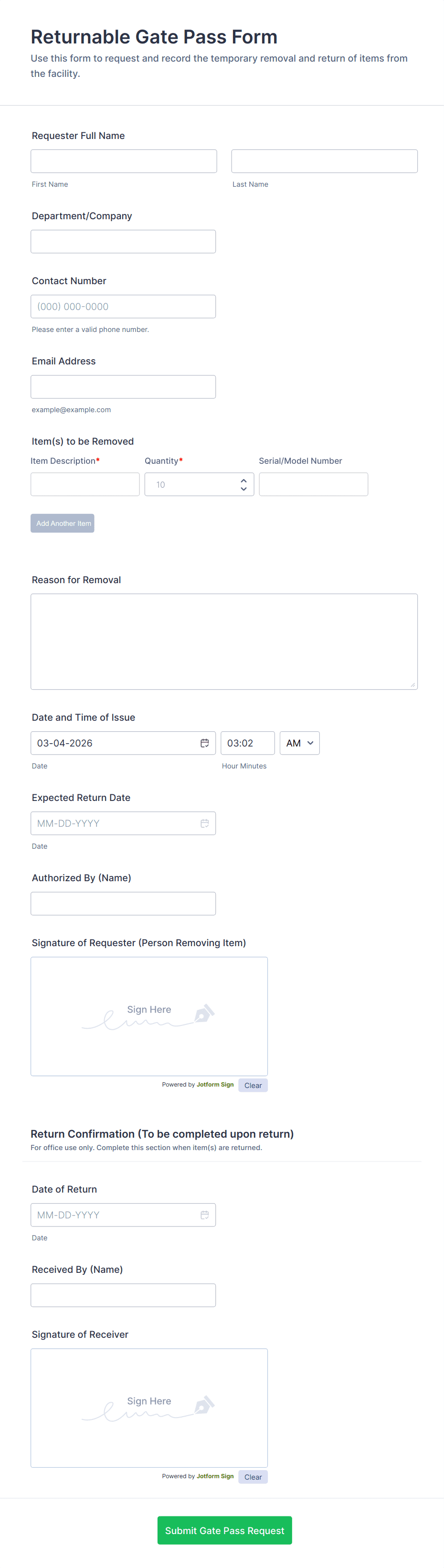The height and width of the screenshot is (1568, 444).
Task: Click the Serial/Model Number field
Action: coord(313,484)
